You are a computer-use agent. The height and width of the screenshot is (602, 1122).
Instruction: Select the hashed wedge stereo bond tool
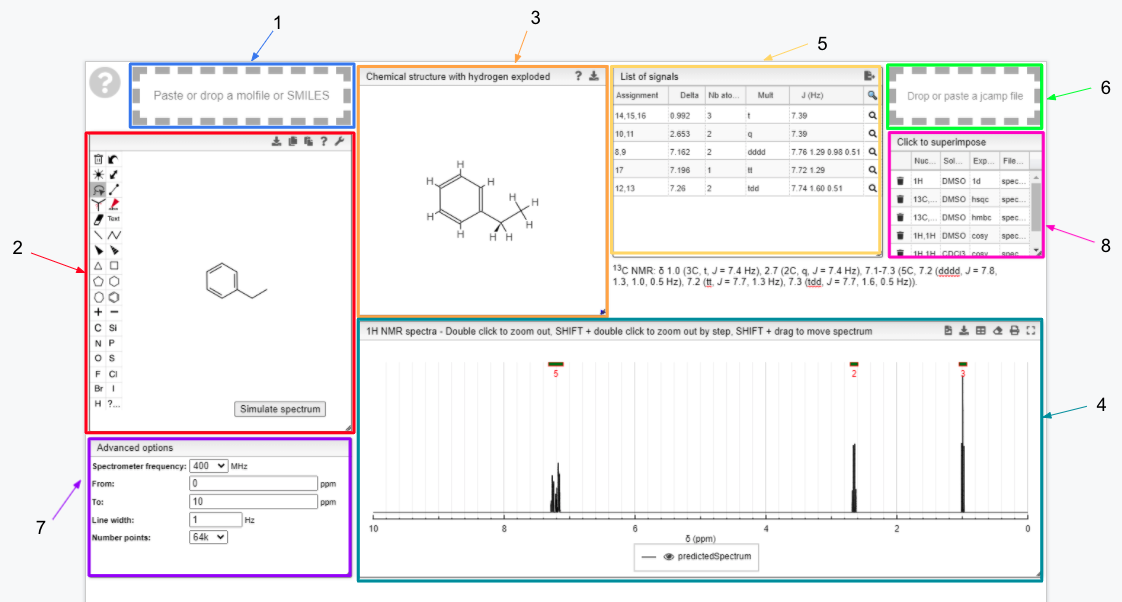[114, 251]
